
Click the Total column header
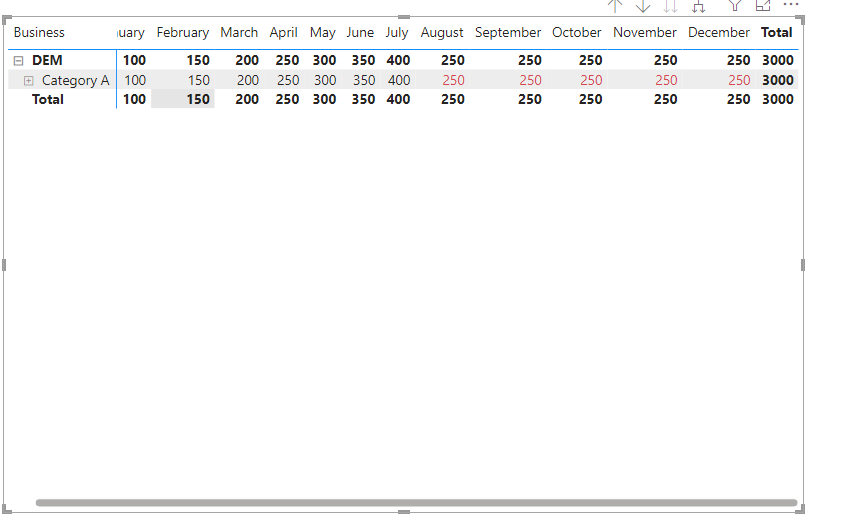tap(777, 32)
